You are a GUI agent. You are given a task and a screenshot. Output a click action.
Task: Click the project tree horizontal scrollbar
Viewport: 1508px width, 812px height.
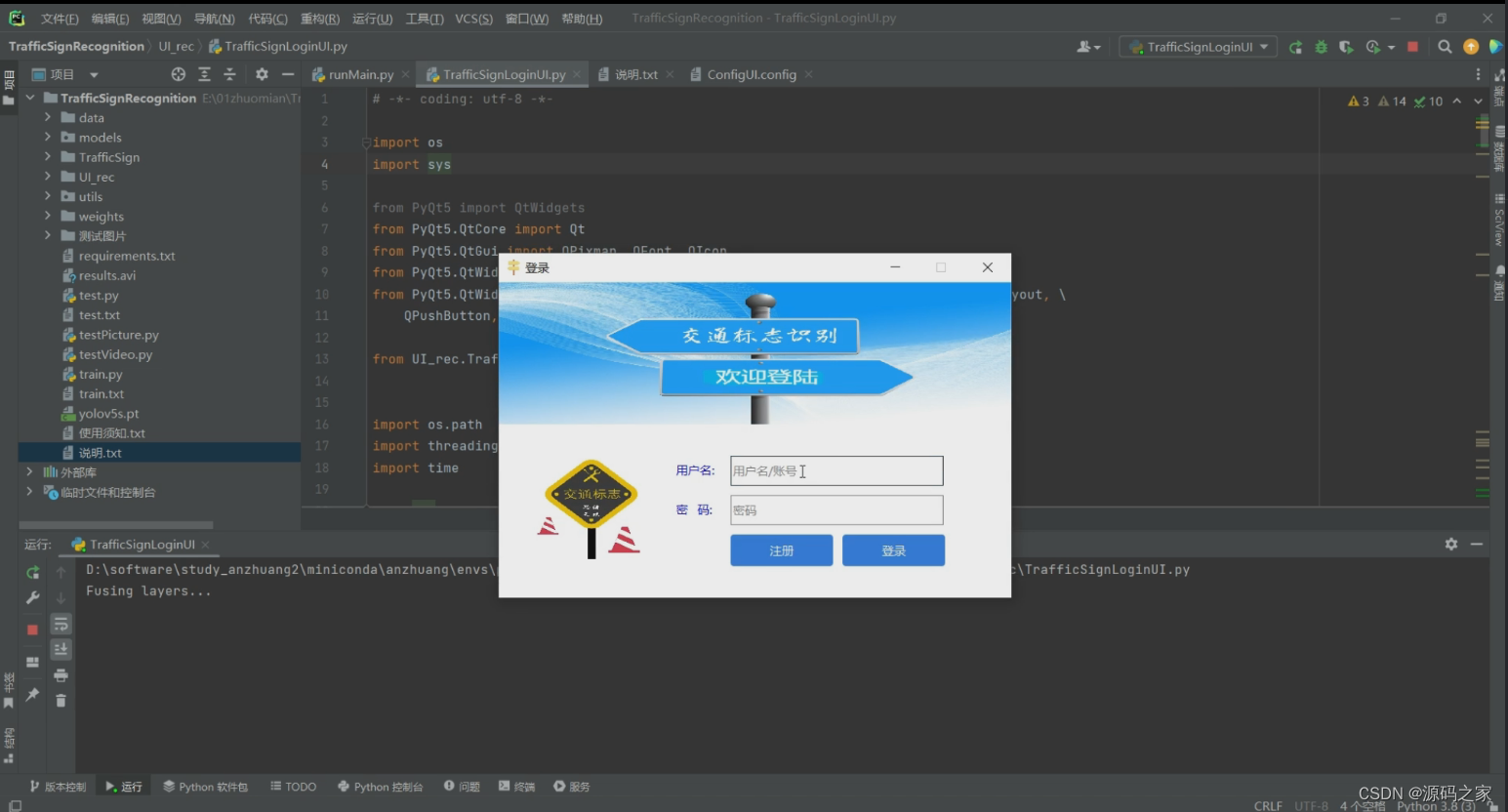tap(117, 524)
